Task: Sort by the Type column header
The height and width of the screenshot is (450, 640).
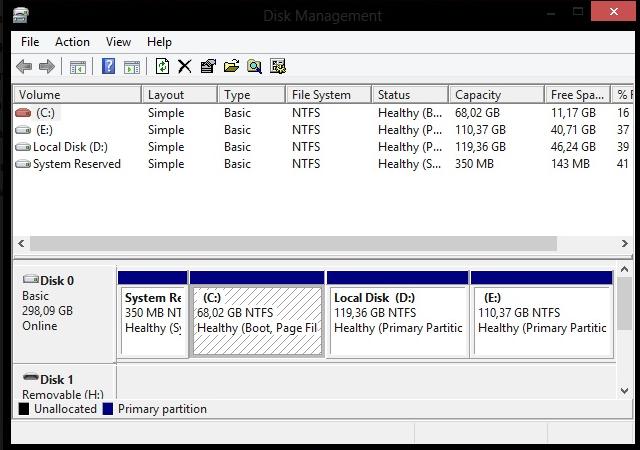Action: [x=251, y=95]
